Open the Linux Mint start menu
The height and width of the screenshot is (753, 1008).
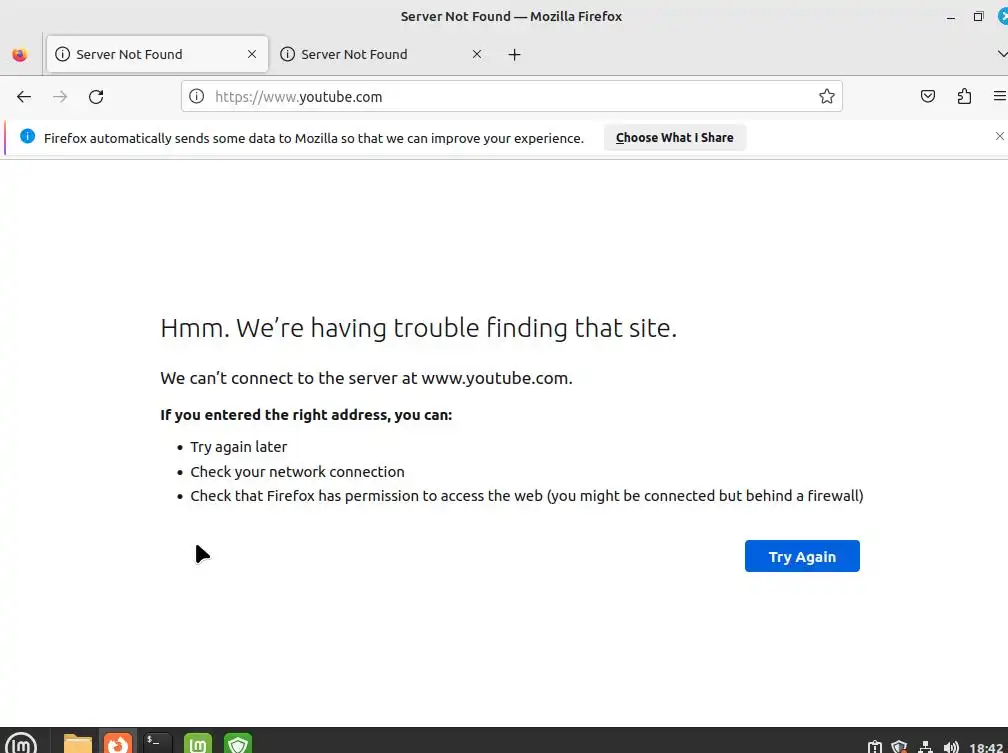(21, 745)
